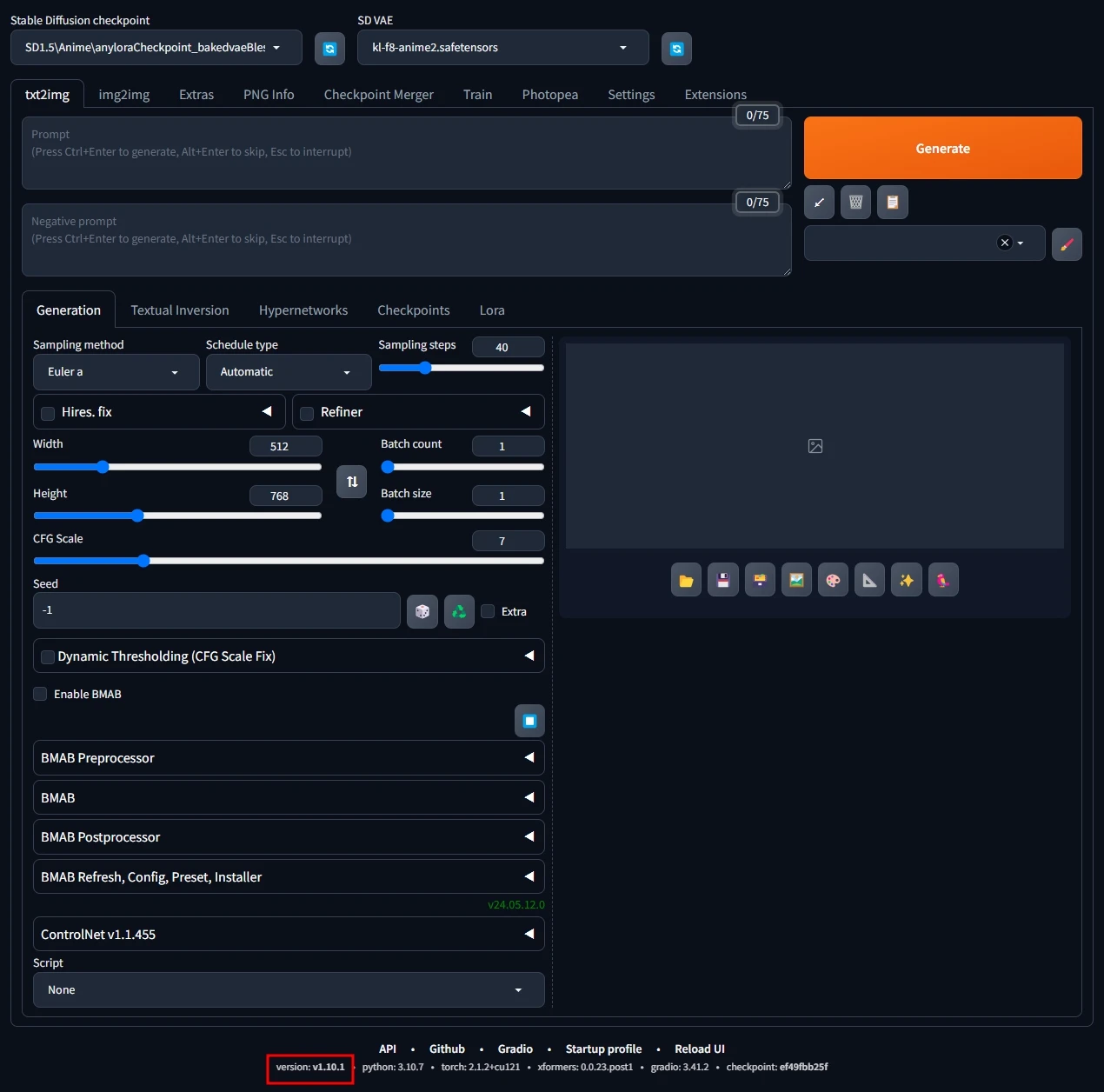Screen dimensions: 1104x1092
Task: Open the Startup profile link
Action: (603, 1049)
